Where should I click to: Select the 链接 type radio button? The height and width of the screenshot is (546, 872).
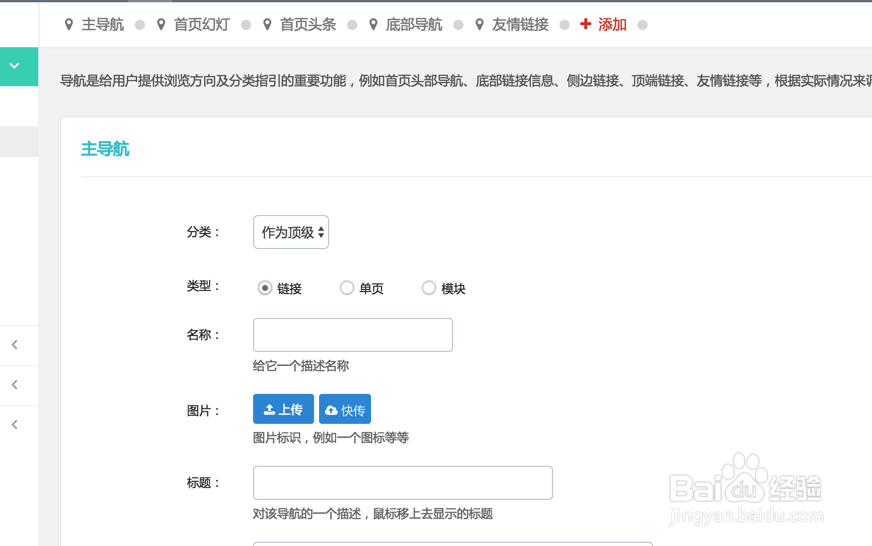click(x=265, y=288)
